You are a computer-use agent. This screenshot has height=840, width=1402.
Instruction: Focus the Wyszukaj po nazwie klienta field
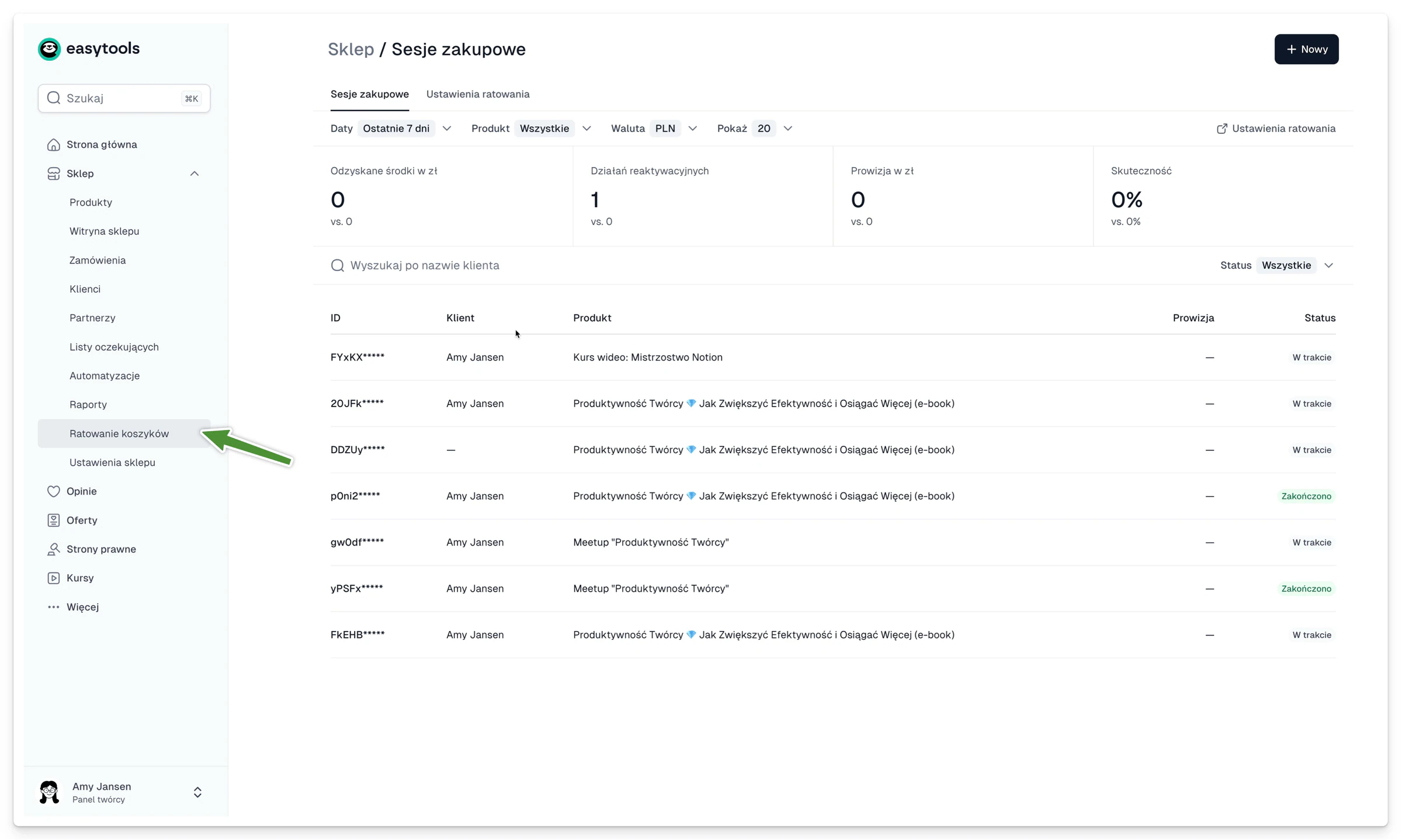pyautogui.click(x=759, y=265)
